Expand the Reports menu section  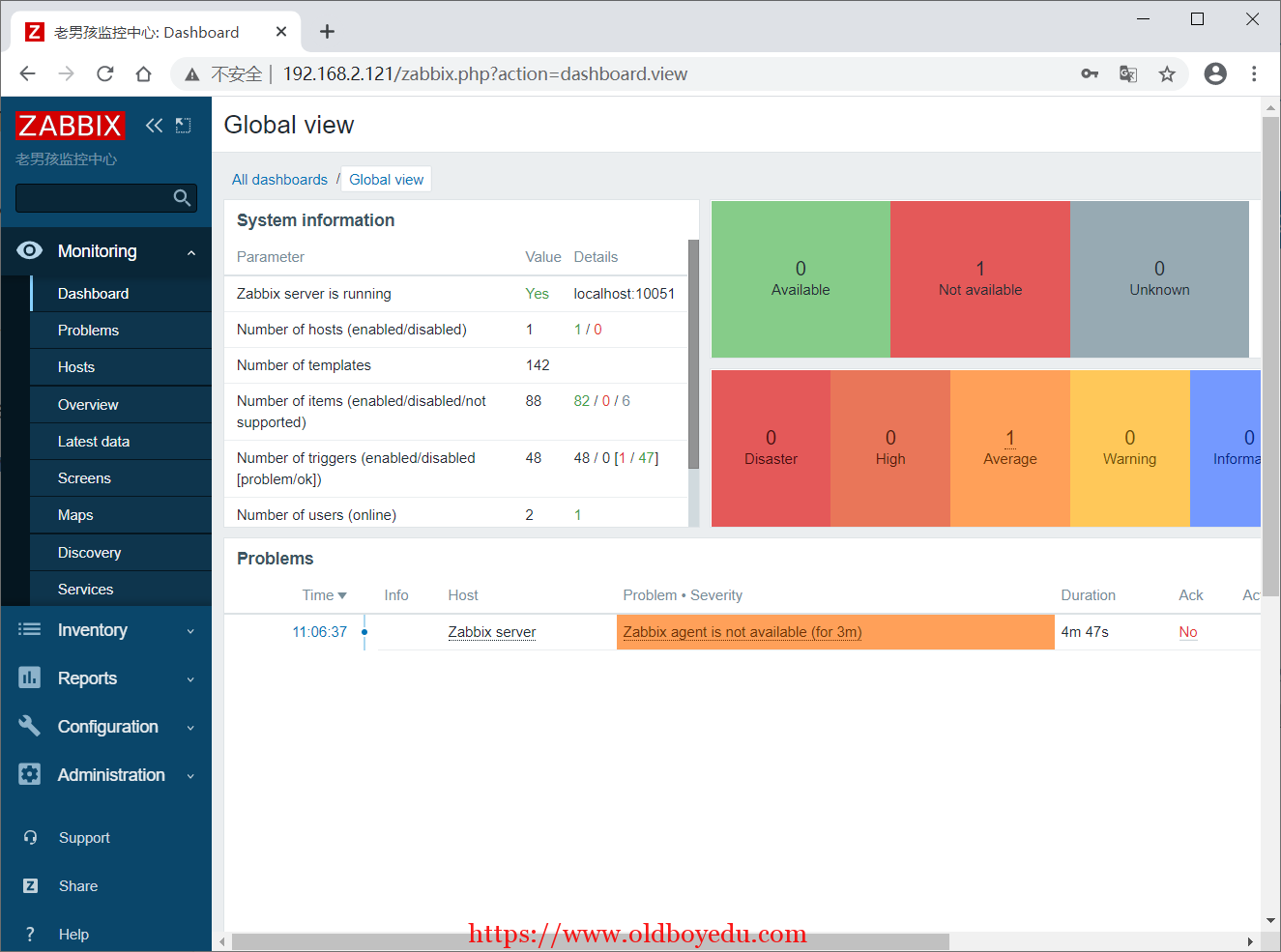[190, 679]
